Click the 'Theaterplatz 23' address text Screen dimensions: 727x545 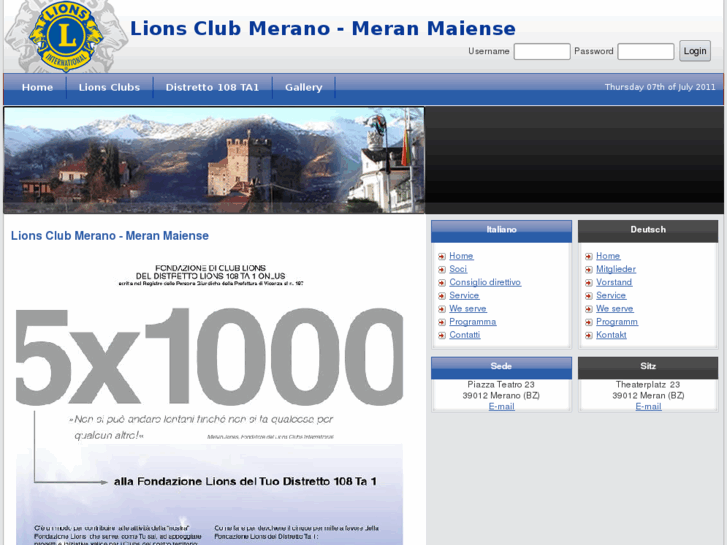(x=648, y=385)
